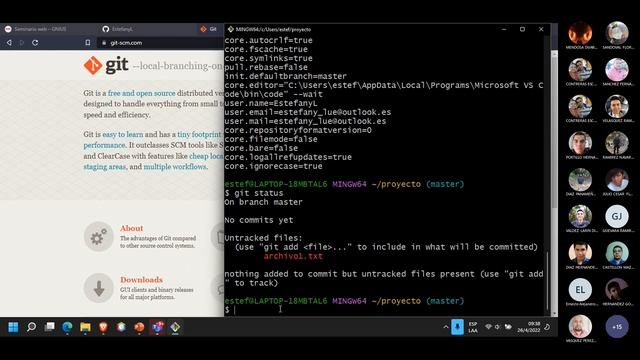Switch to the Seminario web GNIUS tab
Screen dimensions: 640x360
[40, 29]
